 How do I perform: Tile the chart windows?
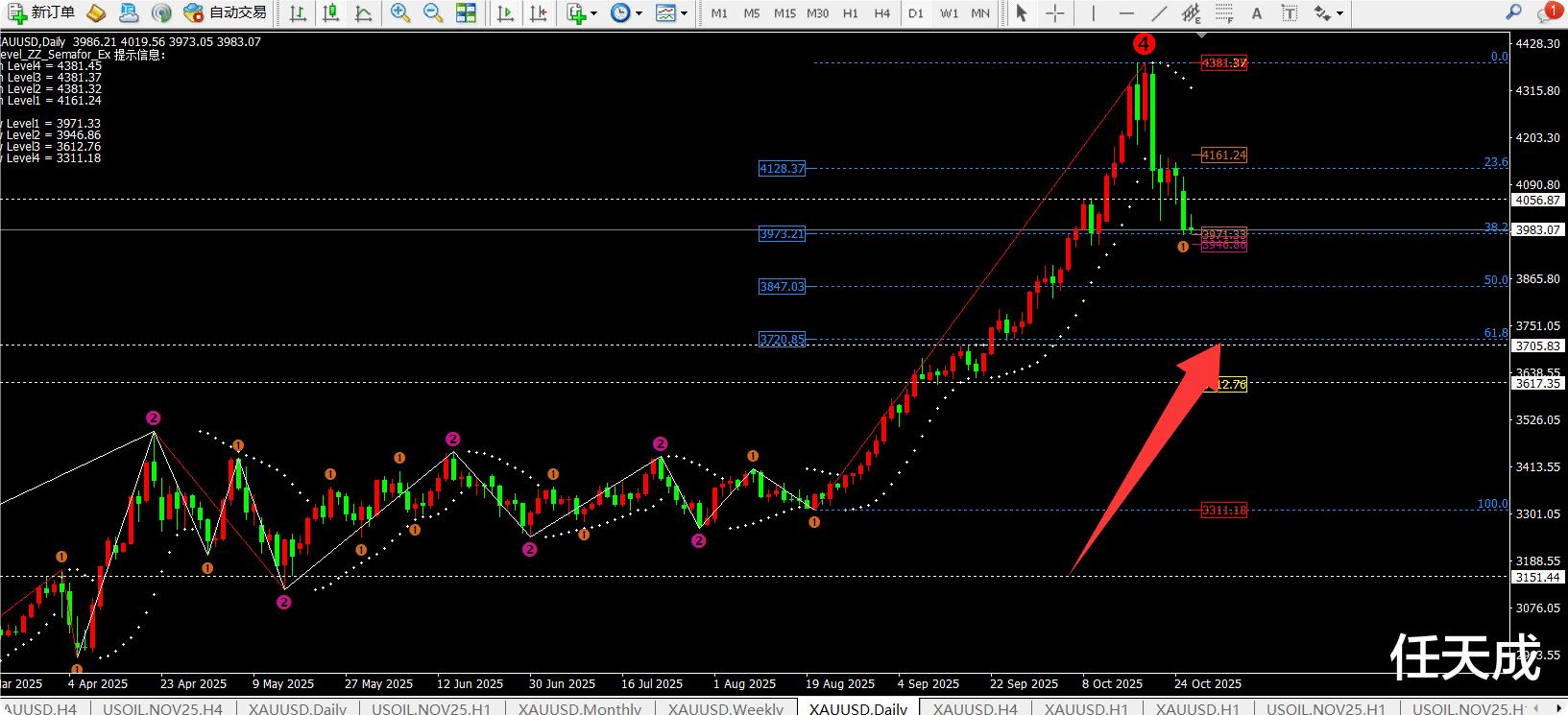tap(466, 12)
